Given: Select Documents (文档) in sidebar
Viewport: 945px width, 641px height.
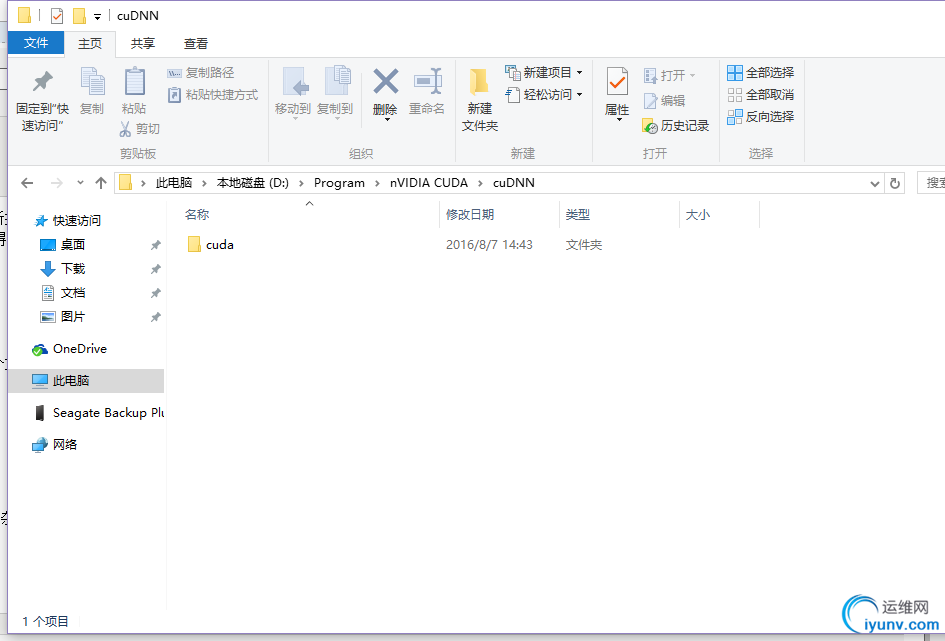Looking at the screenshot, I should tap(63, 293).
